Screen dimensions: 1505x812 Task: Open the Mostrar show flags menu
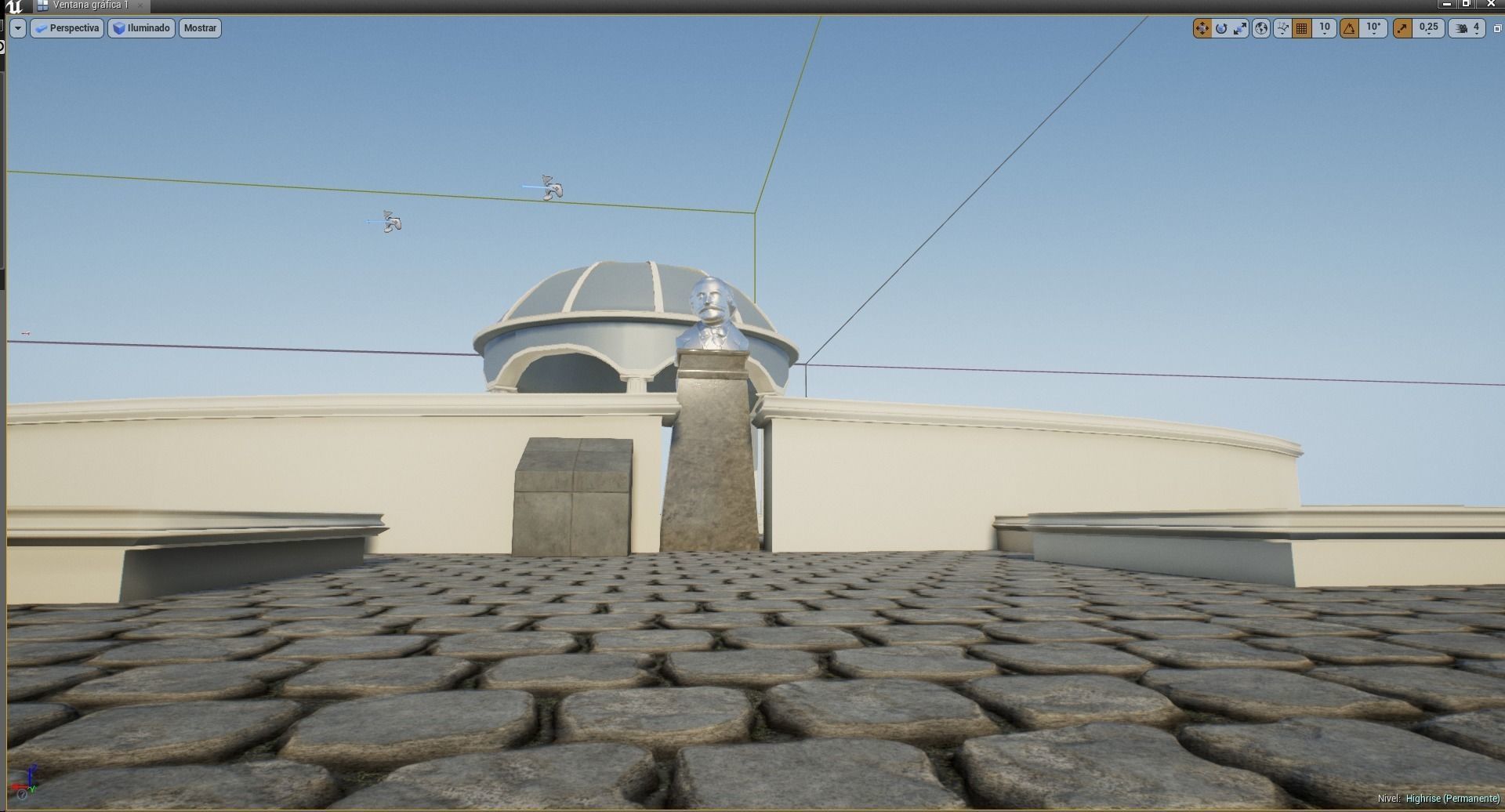(200, 28)
